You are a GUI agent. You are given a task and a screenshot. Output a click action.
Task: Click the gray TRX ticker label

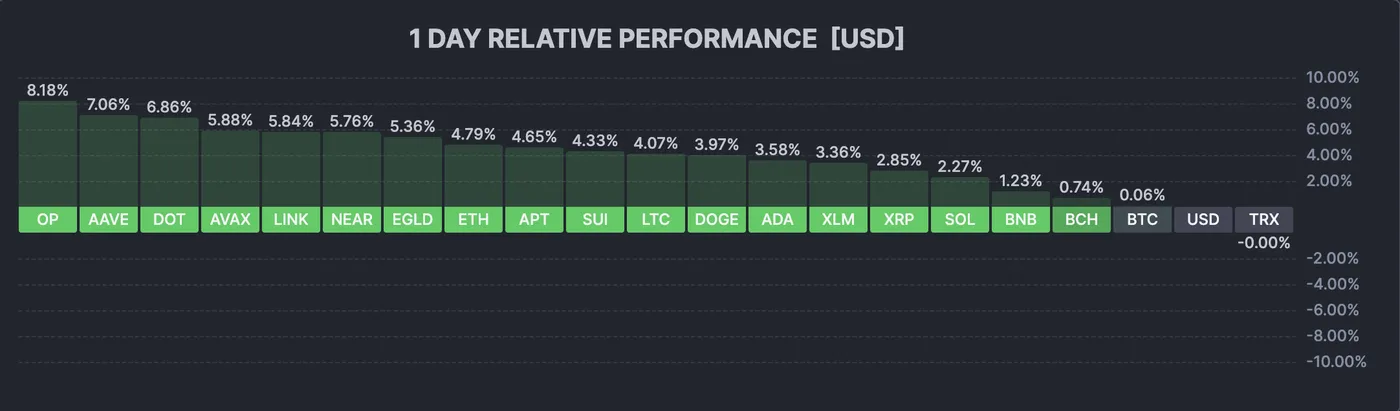[x=1264, y=219]
